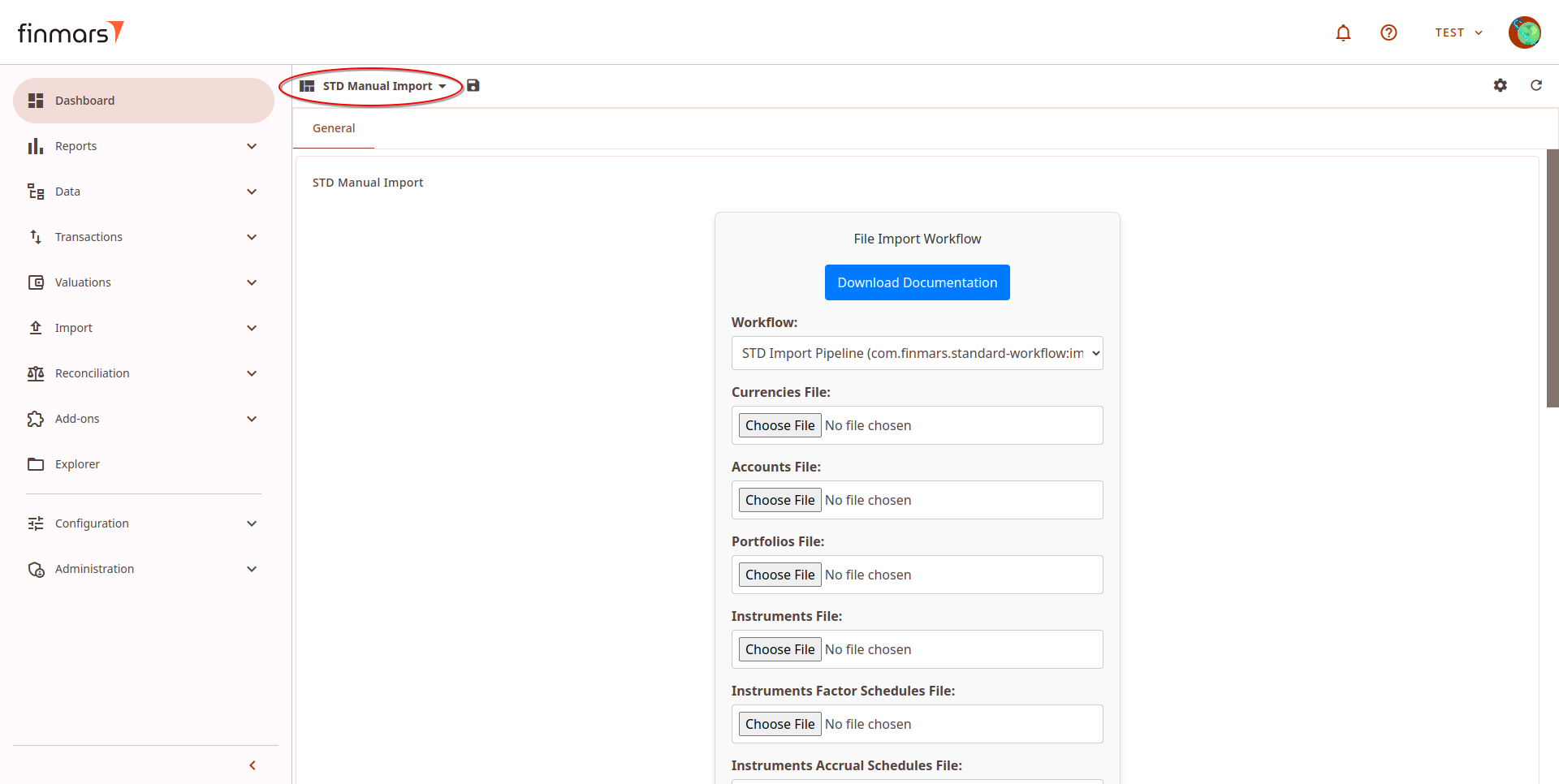Click the save dashboard layout icon

pos(473,85)
